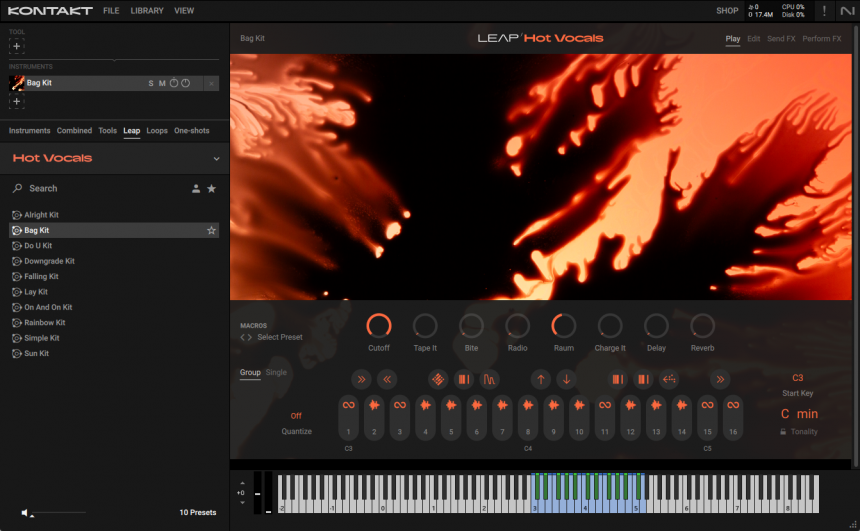Click the up arrow pitch icon
The image size is (860, 531).
coord(541,379)
